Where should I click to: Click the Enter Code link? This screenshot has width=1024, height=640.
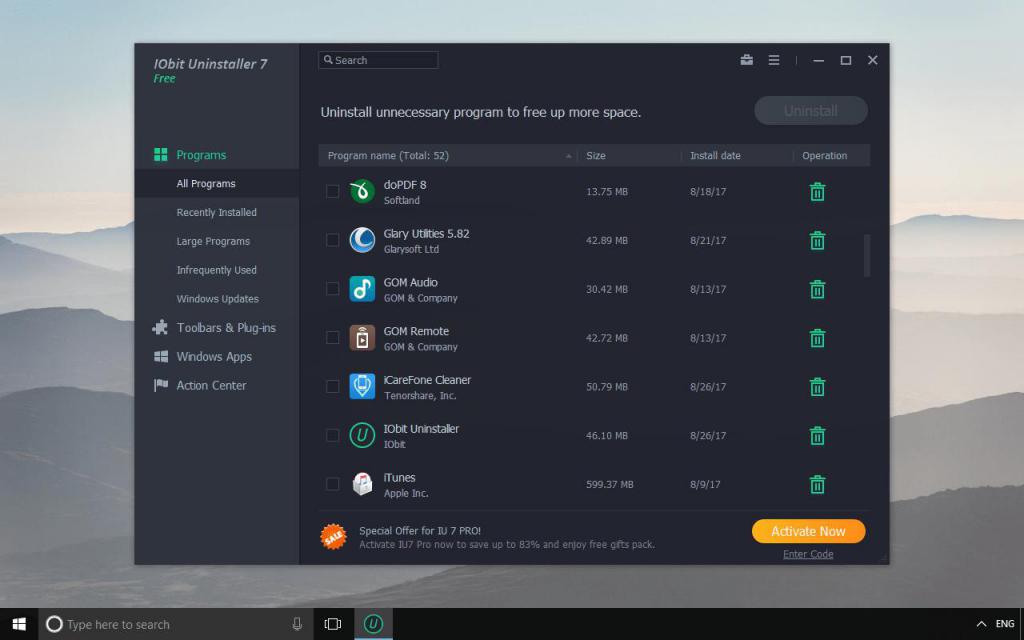808,554
